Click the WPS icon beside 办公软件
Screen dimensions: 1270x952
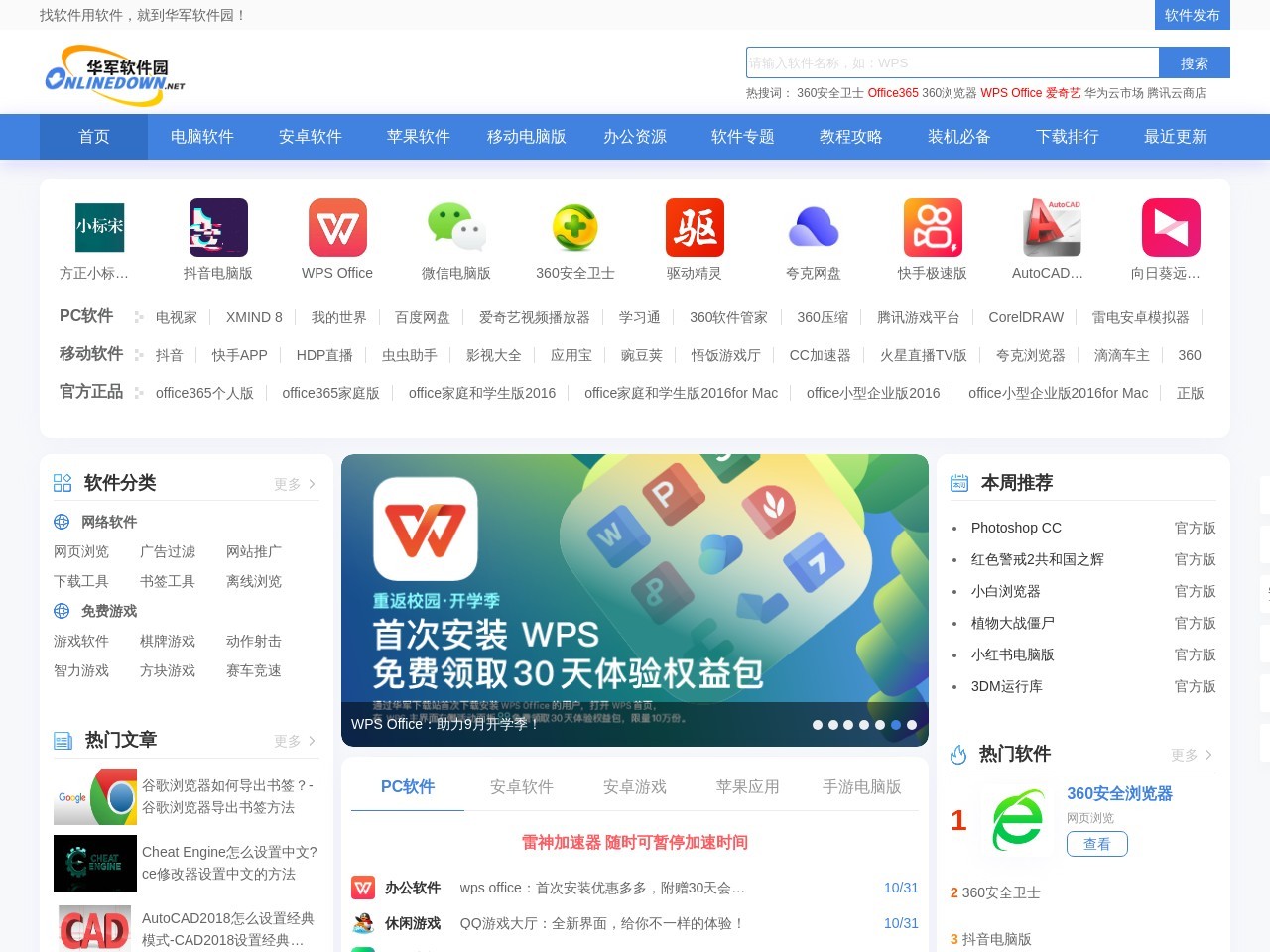(x=364, y=888)
